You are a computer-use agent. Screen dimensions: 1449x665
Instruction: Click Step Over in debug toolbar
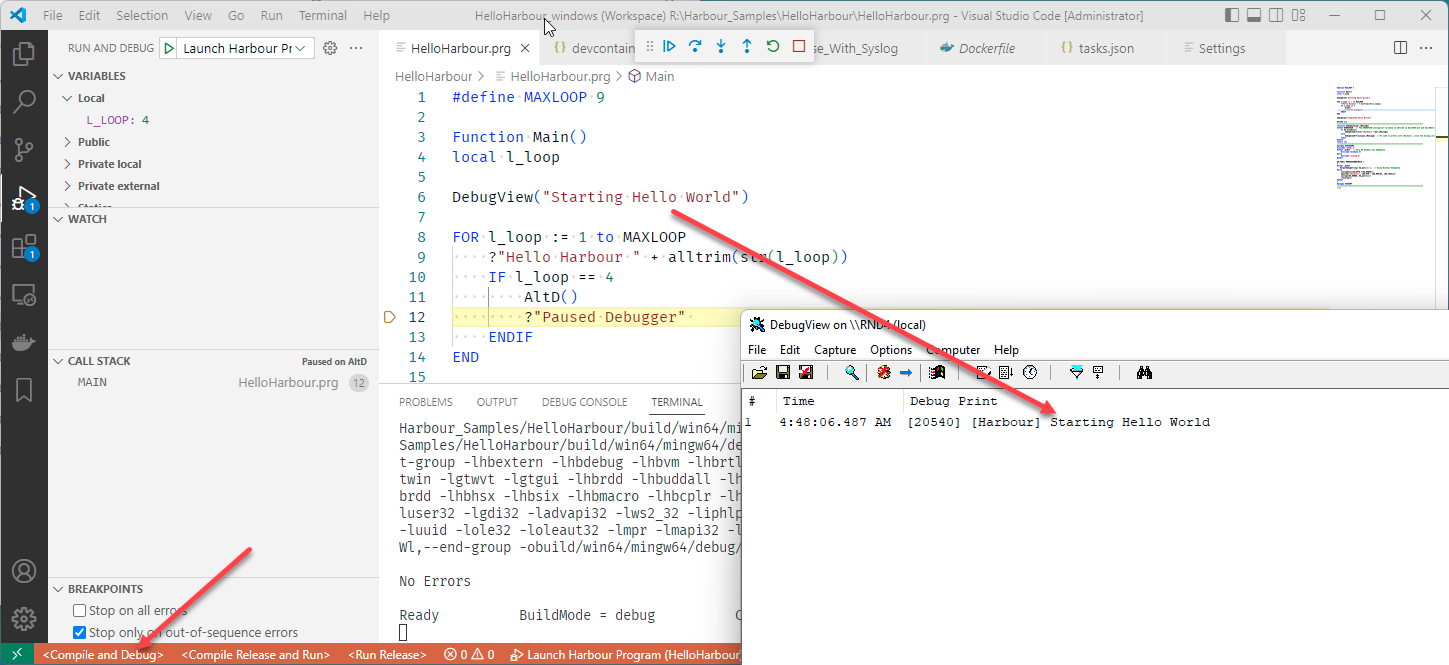(x=695, y=47)
